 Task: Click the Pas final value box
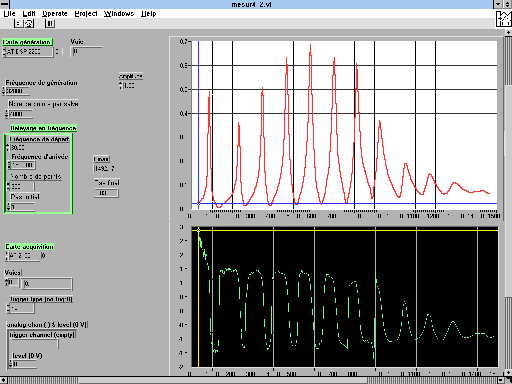tap(106, 193)
